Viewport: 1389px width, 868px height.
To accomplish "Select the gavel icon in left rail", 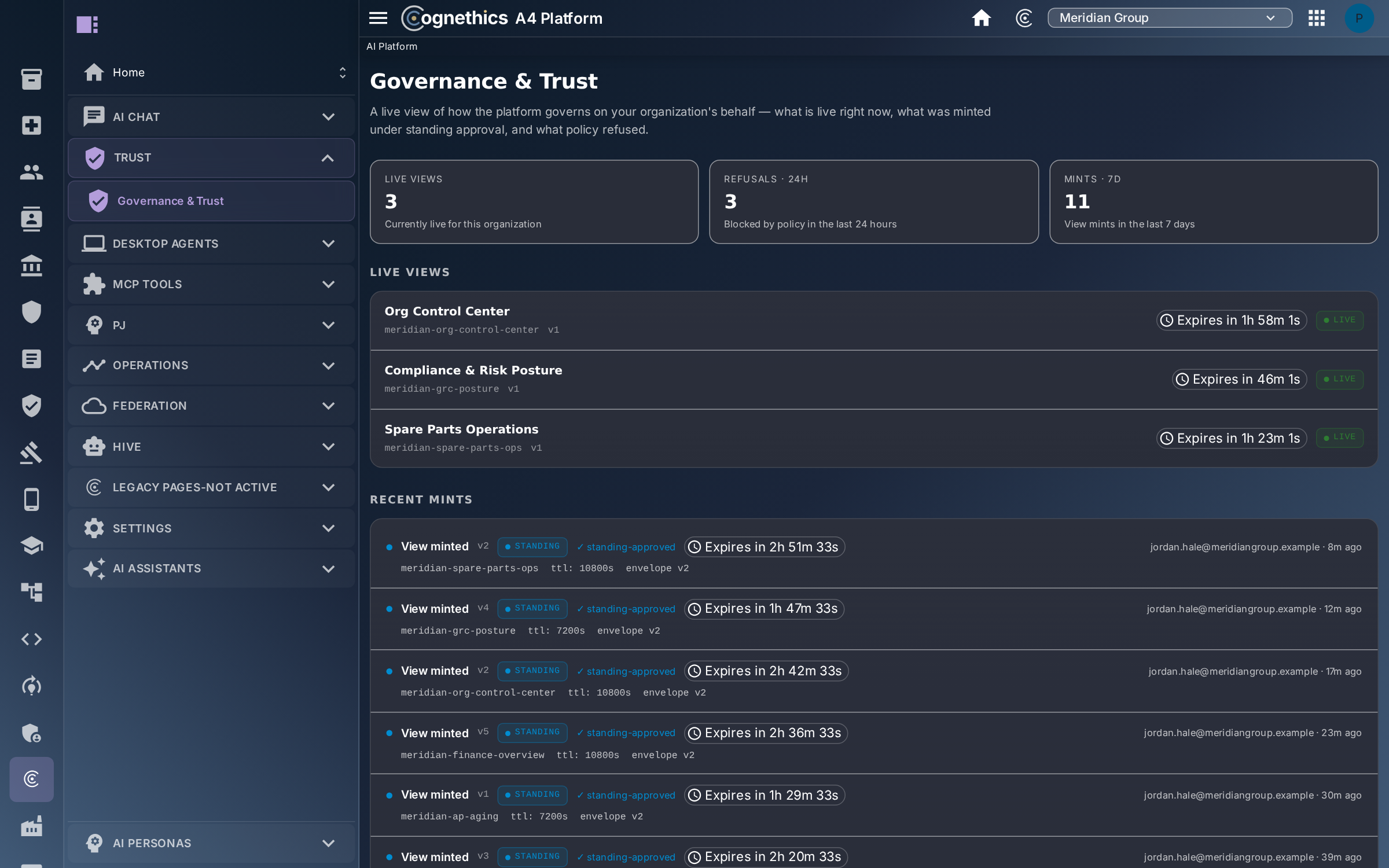I will coord(31,453).
